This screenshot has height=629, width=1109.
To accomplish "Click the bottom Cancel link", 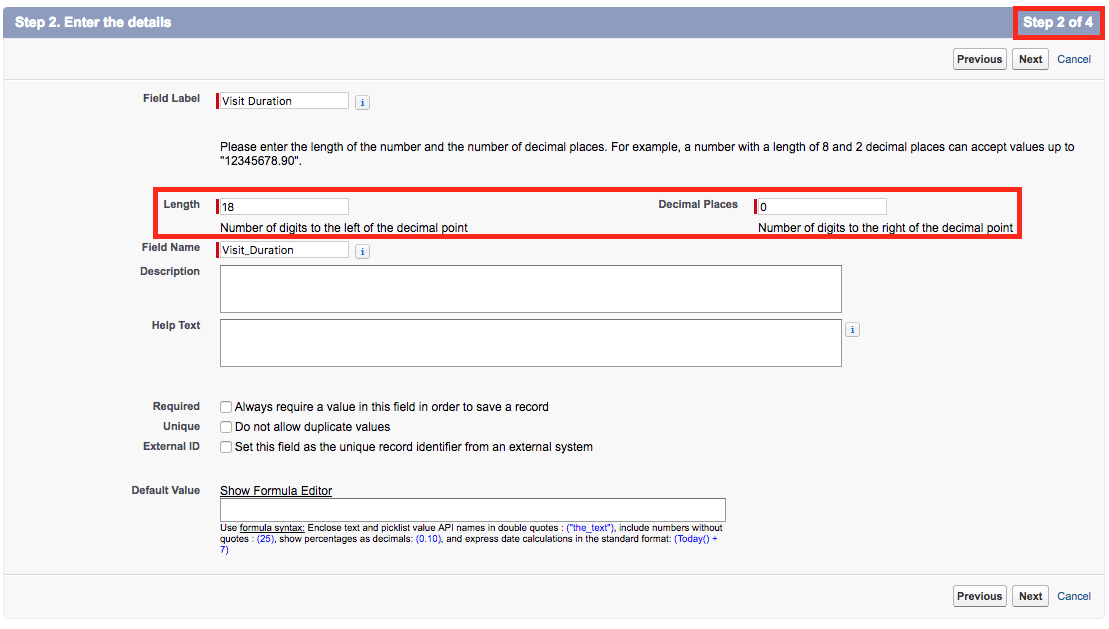I will pos(1074,596).
